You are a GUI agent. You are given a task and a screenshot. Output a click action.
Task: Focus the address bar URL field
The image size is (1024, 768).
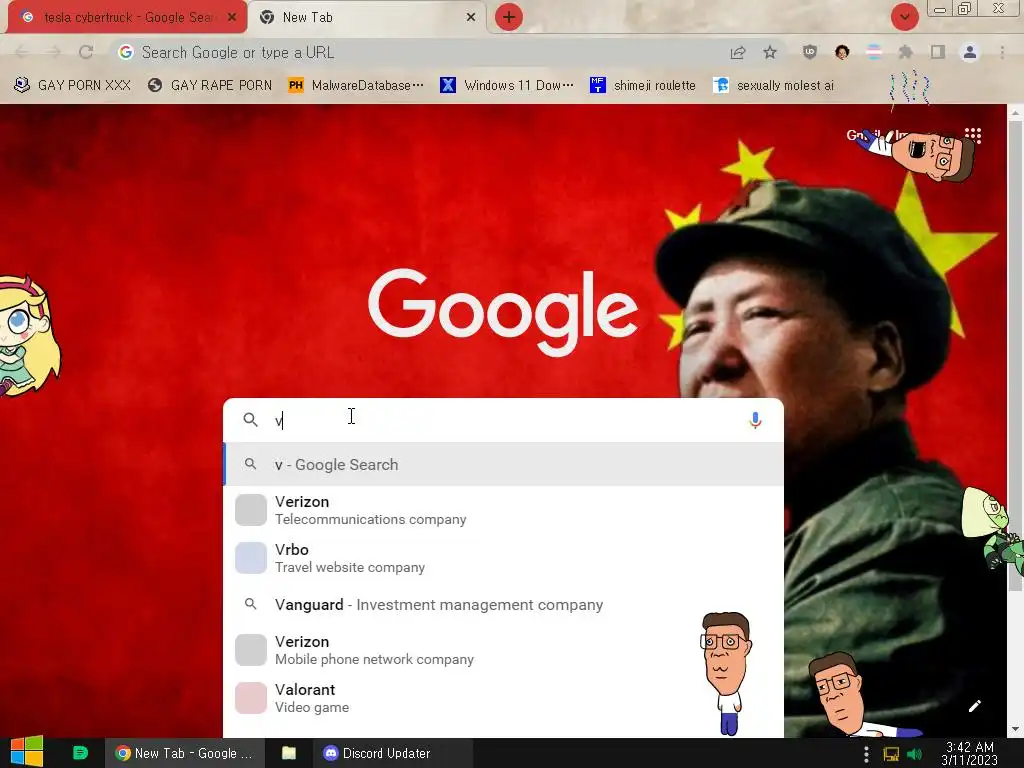(418, 52)
